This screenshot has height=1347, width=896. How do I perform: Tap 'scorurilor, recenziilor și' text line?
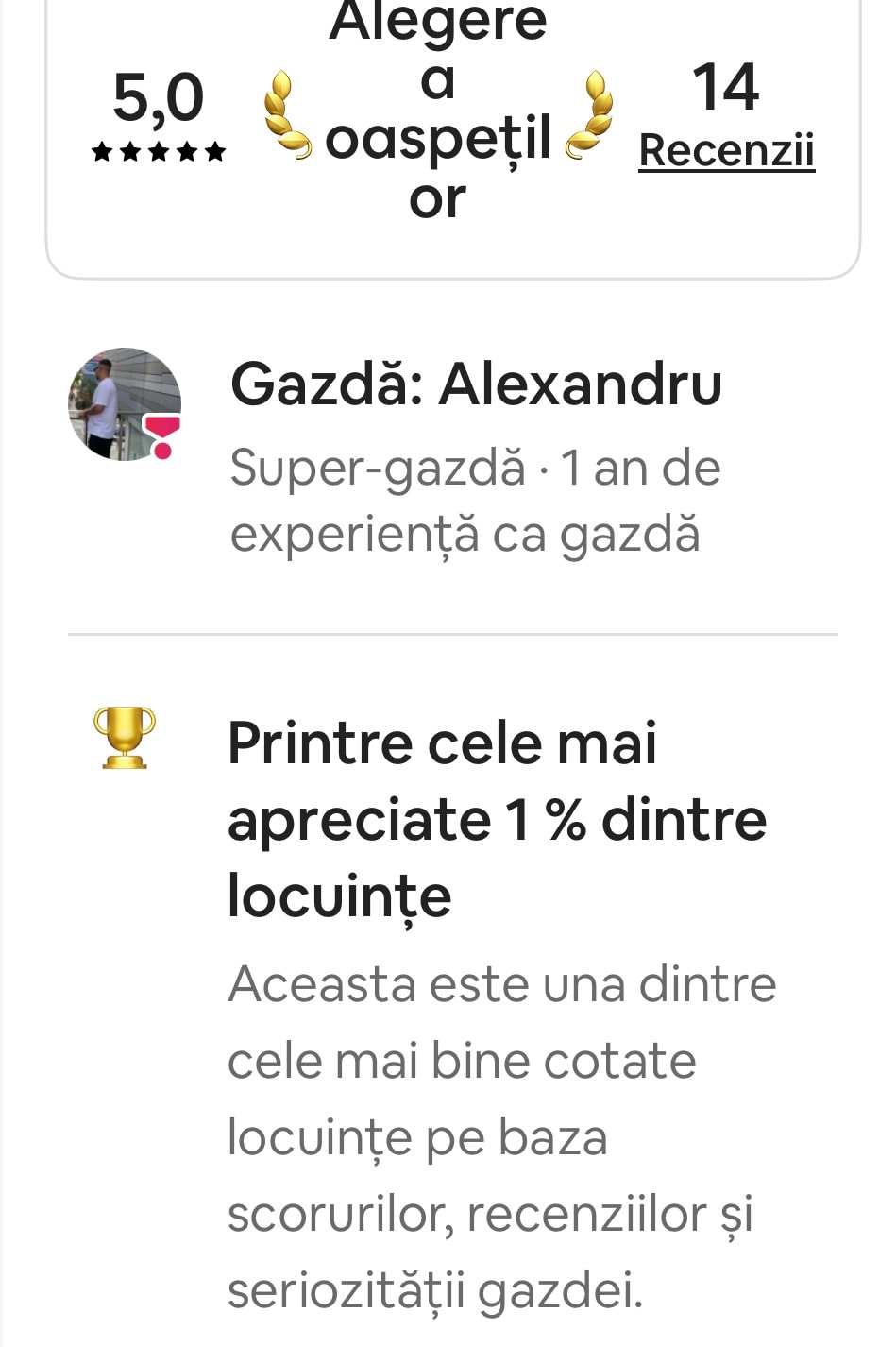(x=491, y=1215)
